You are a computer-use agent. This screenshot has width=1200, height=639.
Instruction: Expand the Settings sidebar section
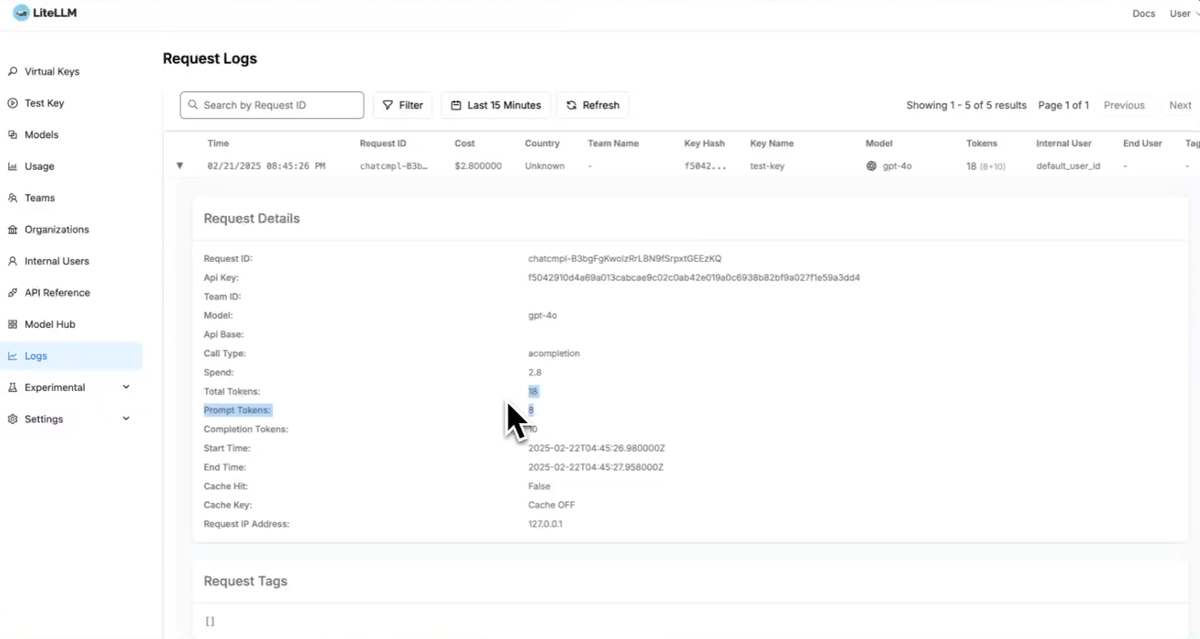[126, 419]
